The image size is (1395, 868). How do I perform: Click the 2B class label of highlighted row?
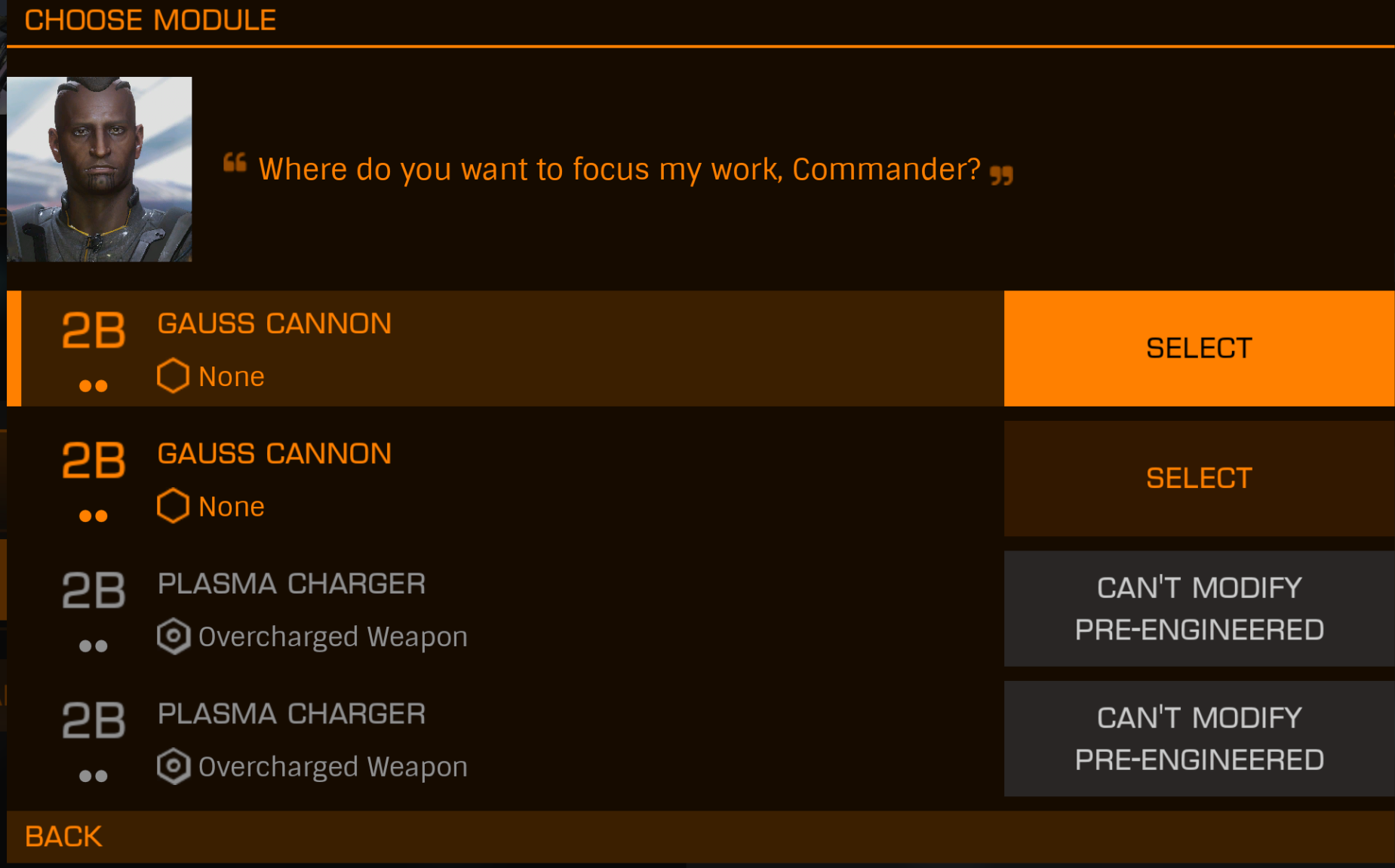pos(94,330)
